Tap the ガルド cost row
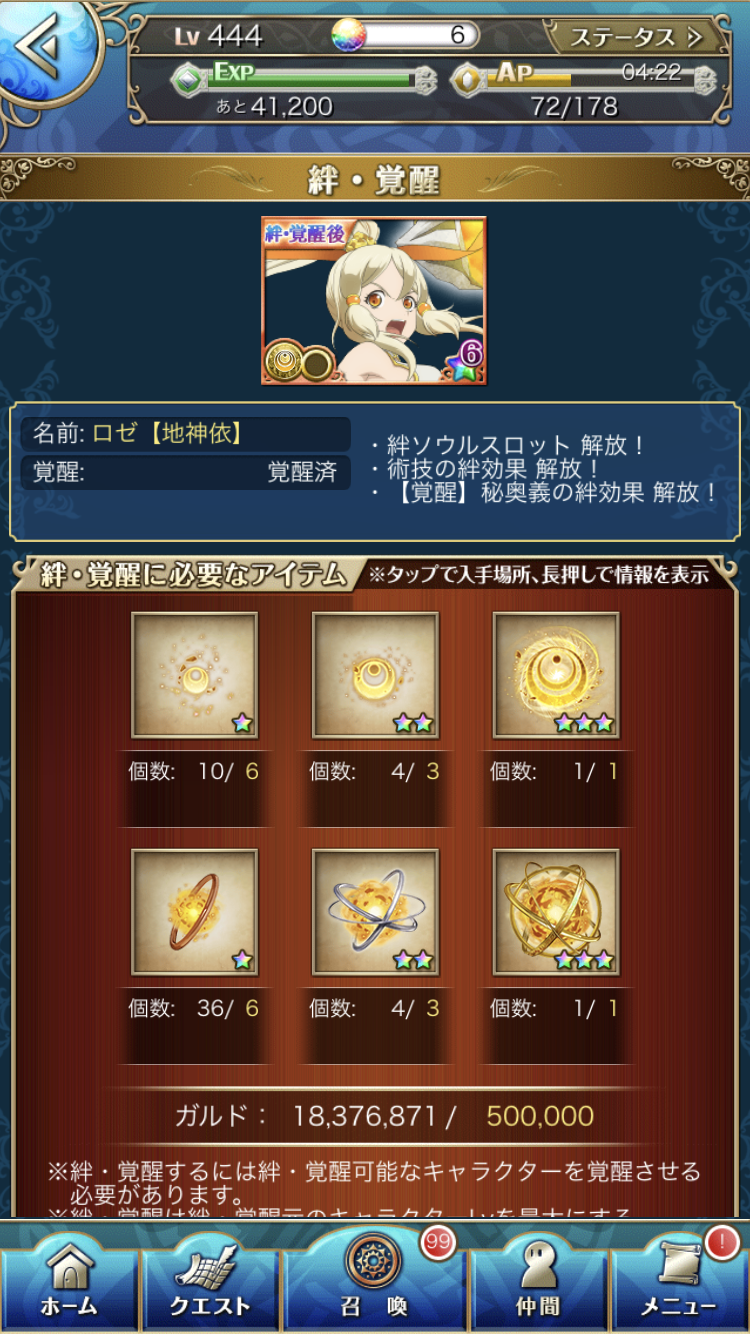This screenshot has width=750, height=1334. [x=384, y=1116]
